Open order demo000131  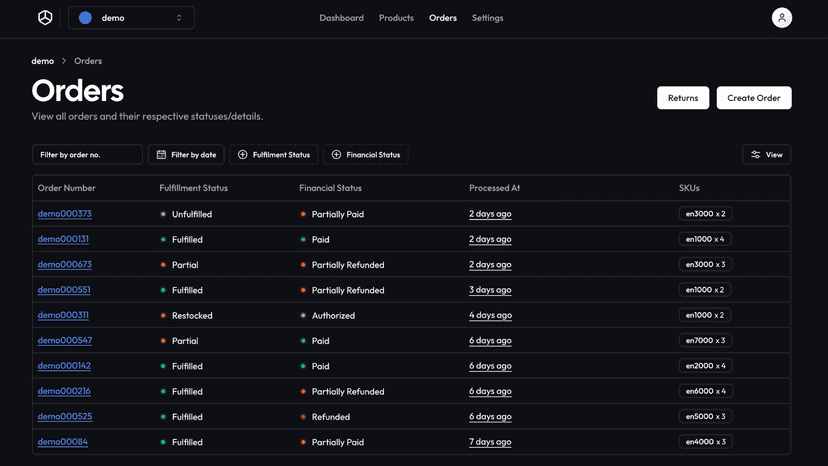pos(63,239)
